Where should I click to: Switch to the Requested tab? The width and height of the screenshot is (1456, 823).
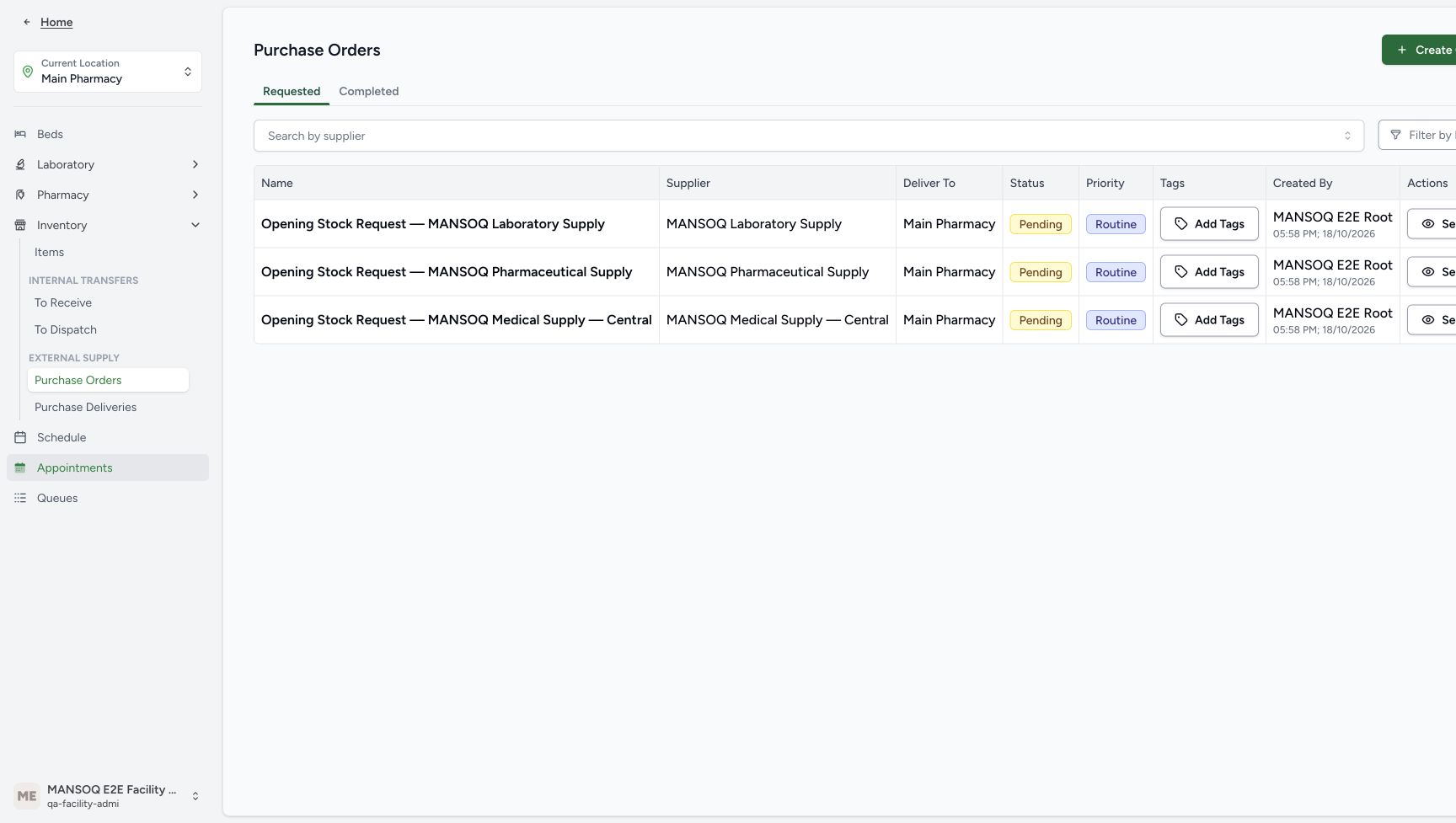tap(292, 91)
